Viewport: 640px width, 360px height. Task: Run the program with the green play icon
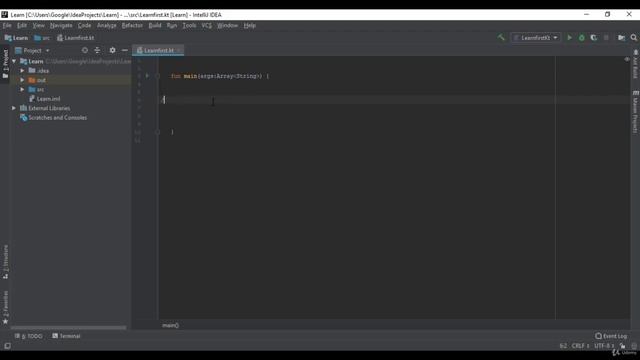pos(569,38)
